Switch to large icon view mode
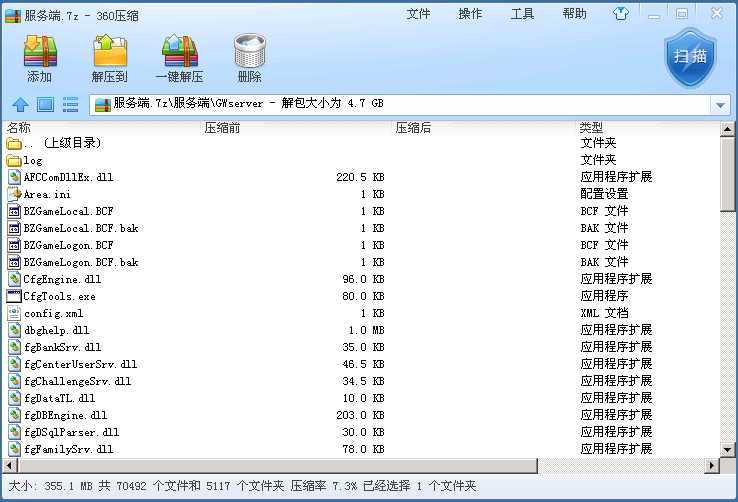The image size is (738, 502). coord(45,104)
